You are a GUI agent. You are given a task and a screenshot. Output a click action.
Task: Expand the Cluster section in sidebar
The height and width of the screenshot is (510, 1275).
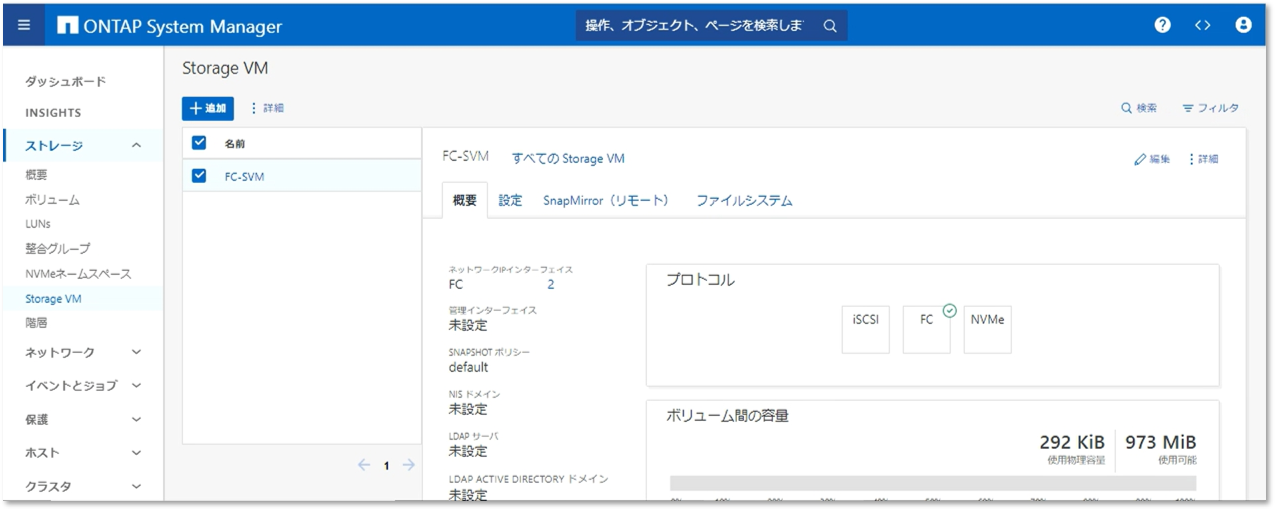[137, 486]
